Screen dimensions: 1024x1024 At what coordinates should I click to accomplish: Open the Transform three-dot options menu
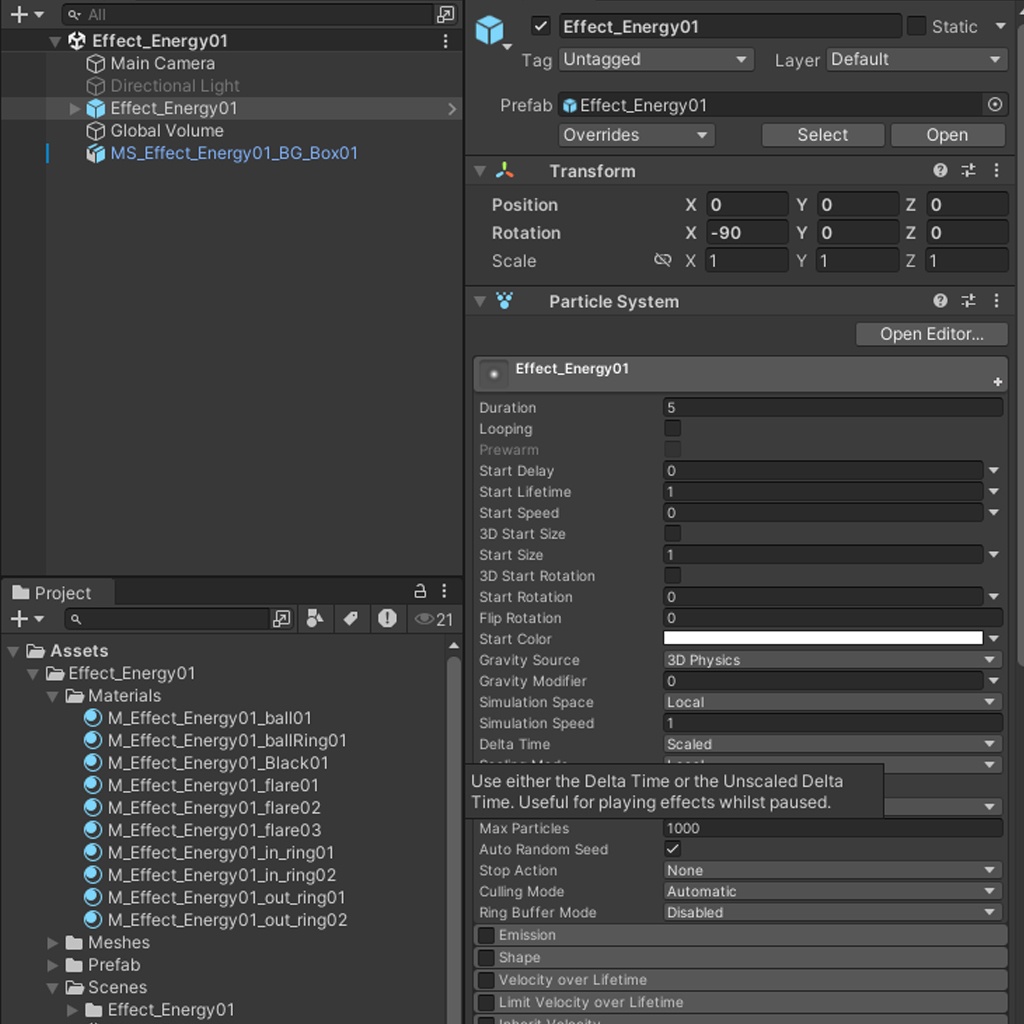996,171
